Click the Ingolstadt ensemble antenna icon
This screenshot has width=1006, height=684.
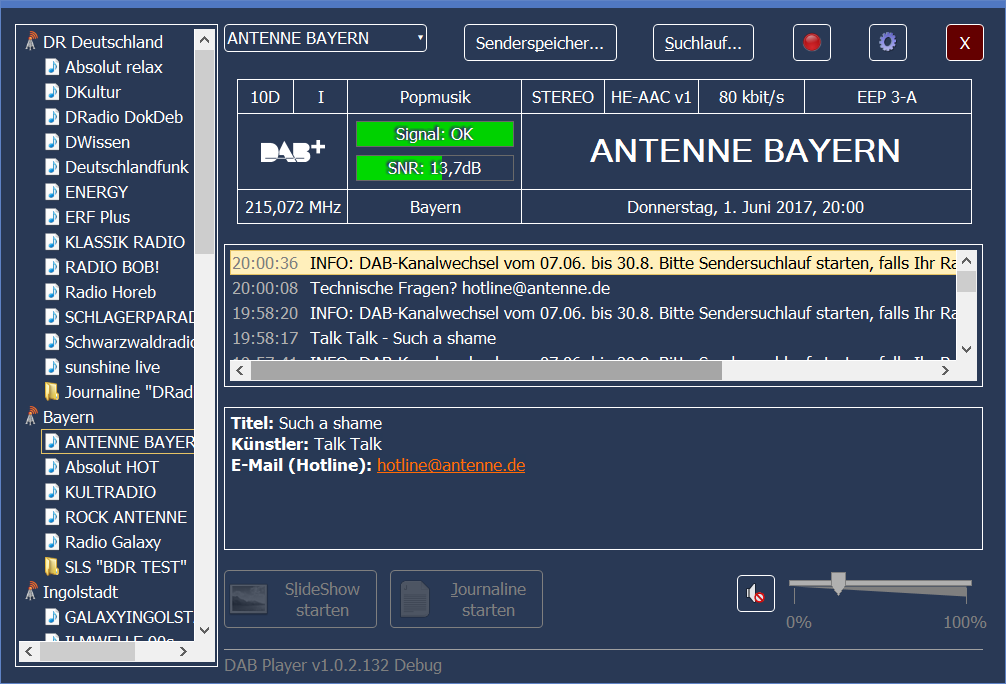31,592
